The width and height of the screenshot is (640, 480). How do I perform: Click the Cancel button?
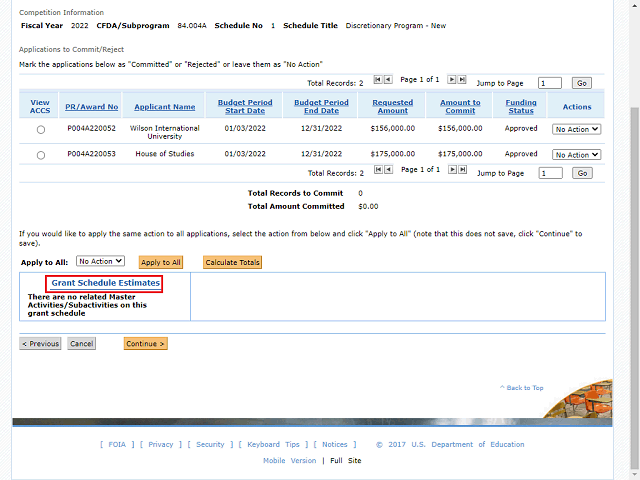82,344
